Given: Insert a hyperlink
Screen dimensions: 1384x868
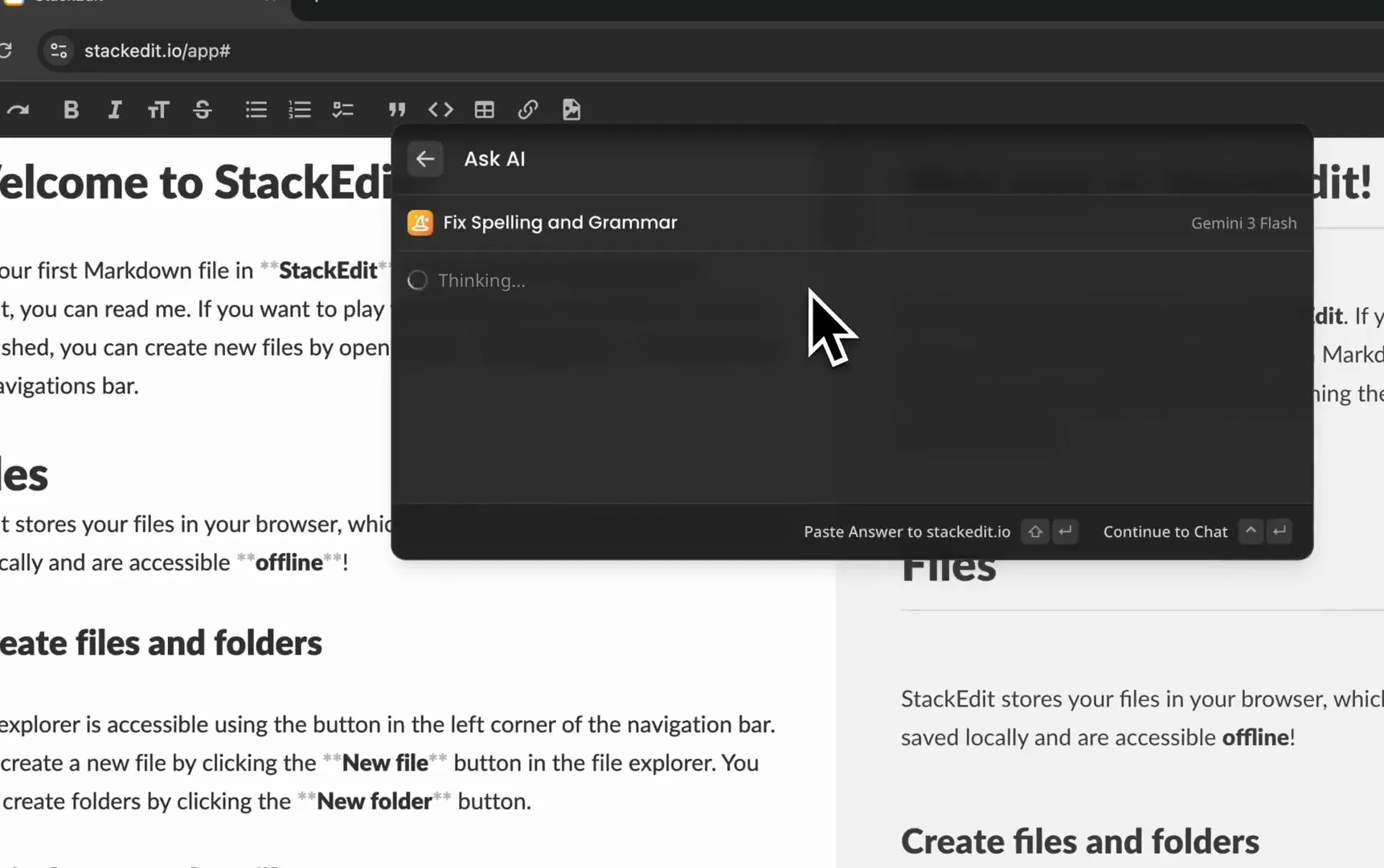Looking at the screenshot, I should point(528,110).
